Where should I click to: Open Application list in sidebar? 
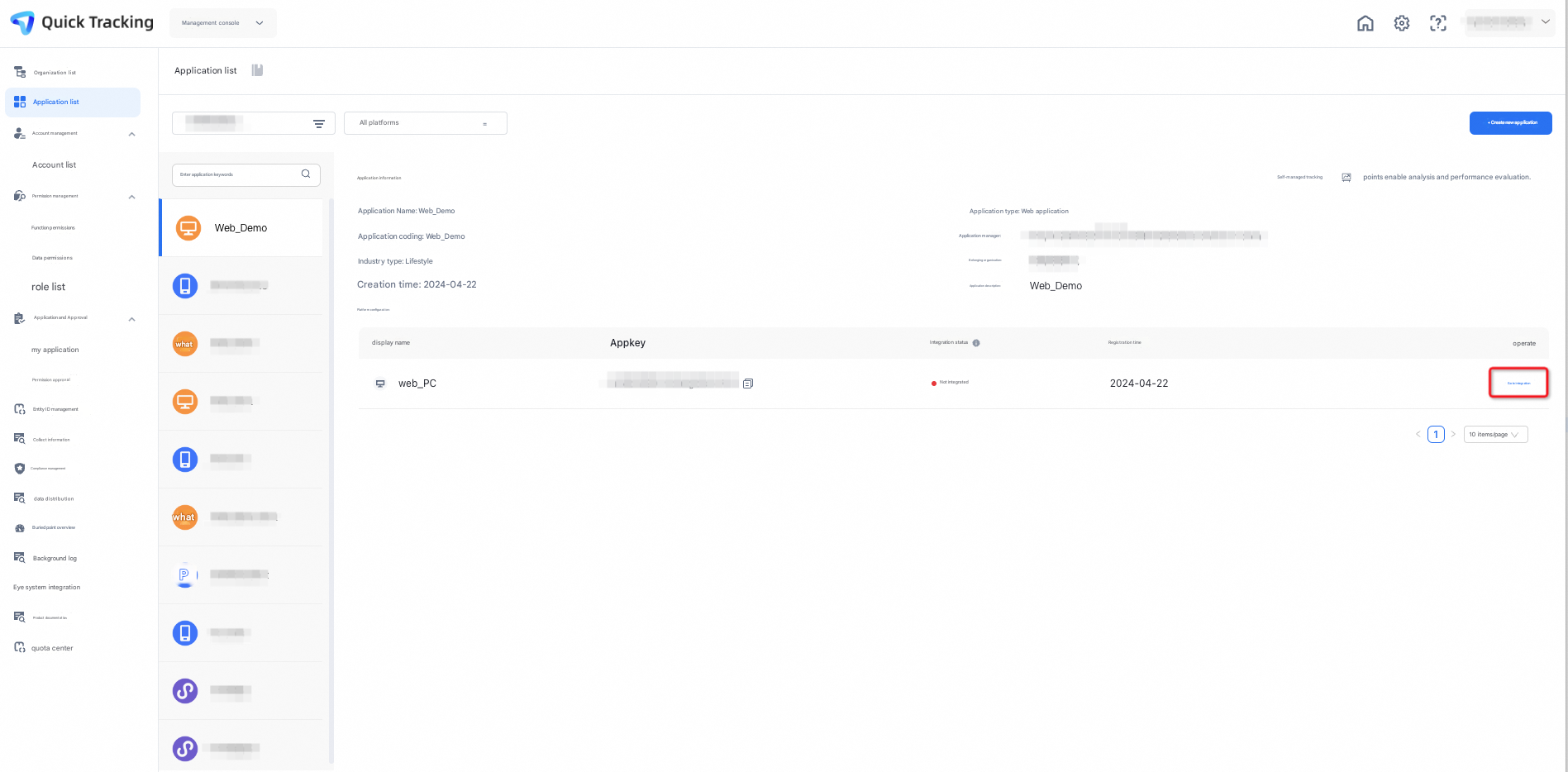[73, 102]
